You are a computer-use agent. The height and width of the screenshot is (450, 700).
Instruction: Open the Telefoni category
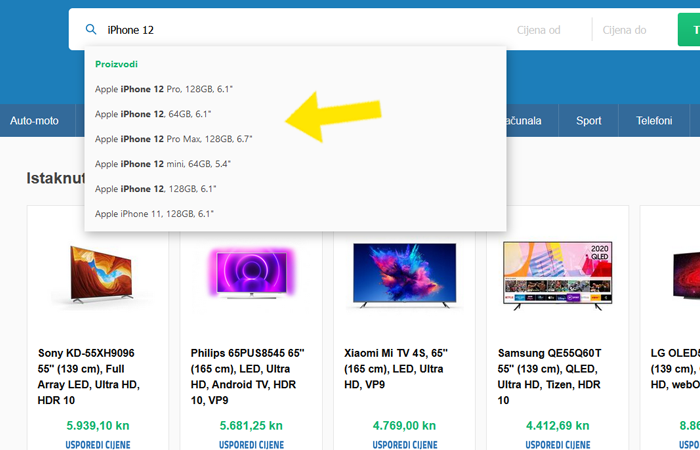654,121
